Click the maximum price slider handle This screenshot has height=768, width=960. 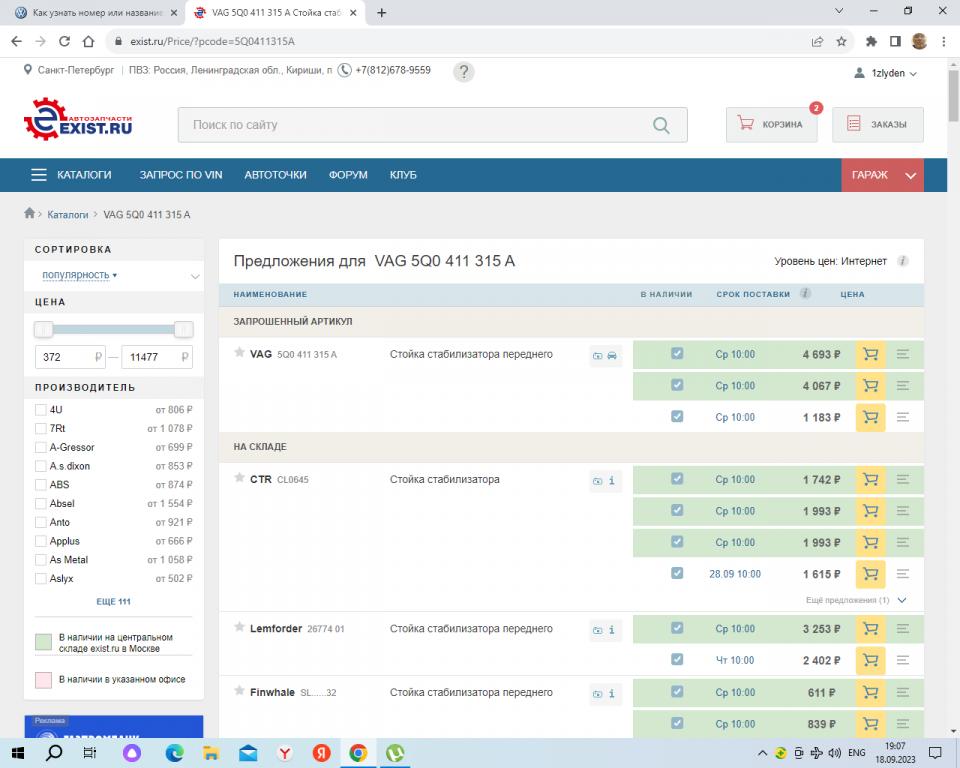pos(184,329)
